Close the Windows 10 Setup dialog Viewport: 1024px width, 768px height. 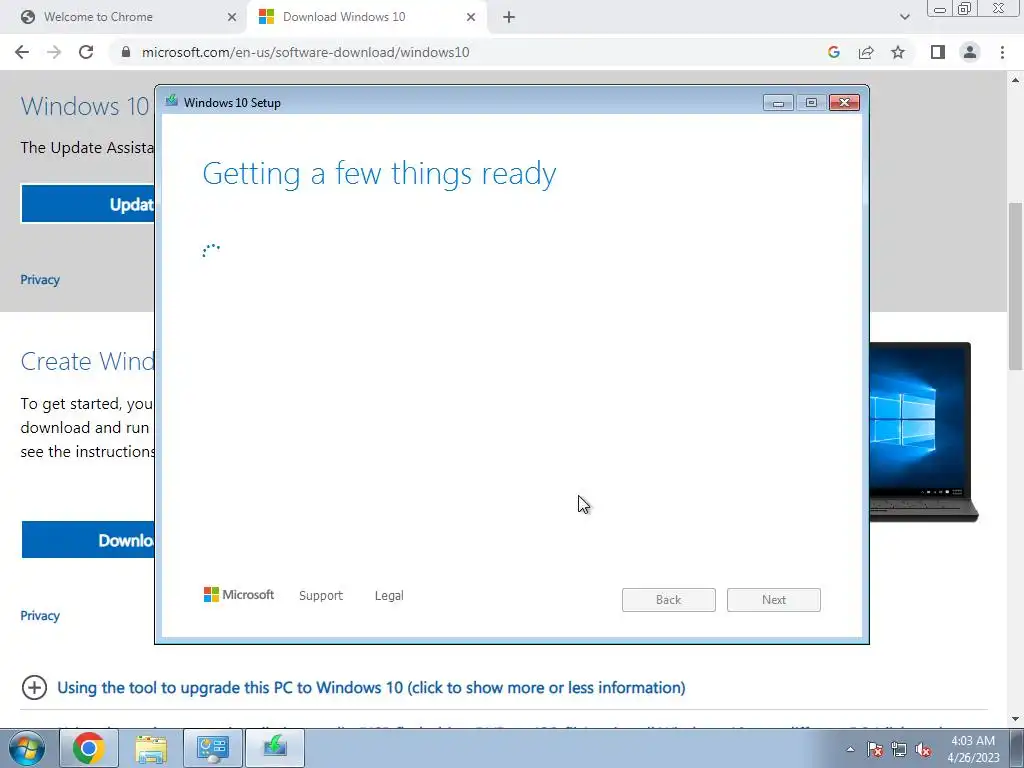[x=844, y=103]
